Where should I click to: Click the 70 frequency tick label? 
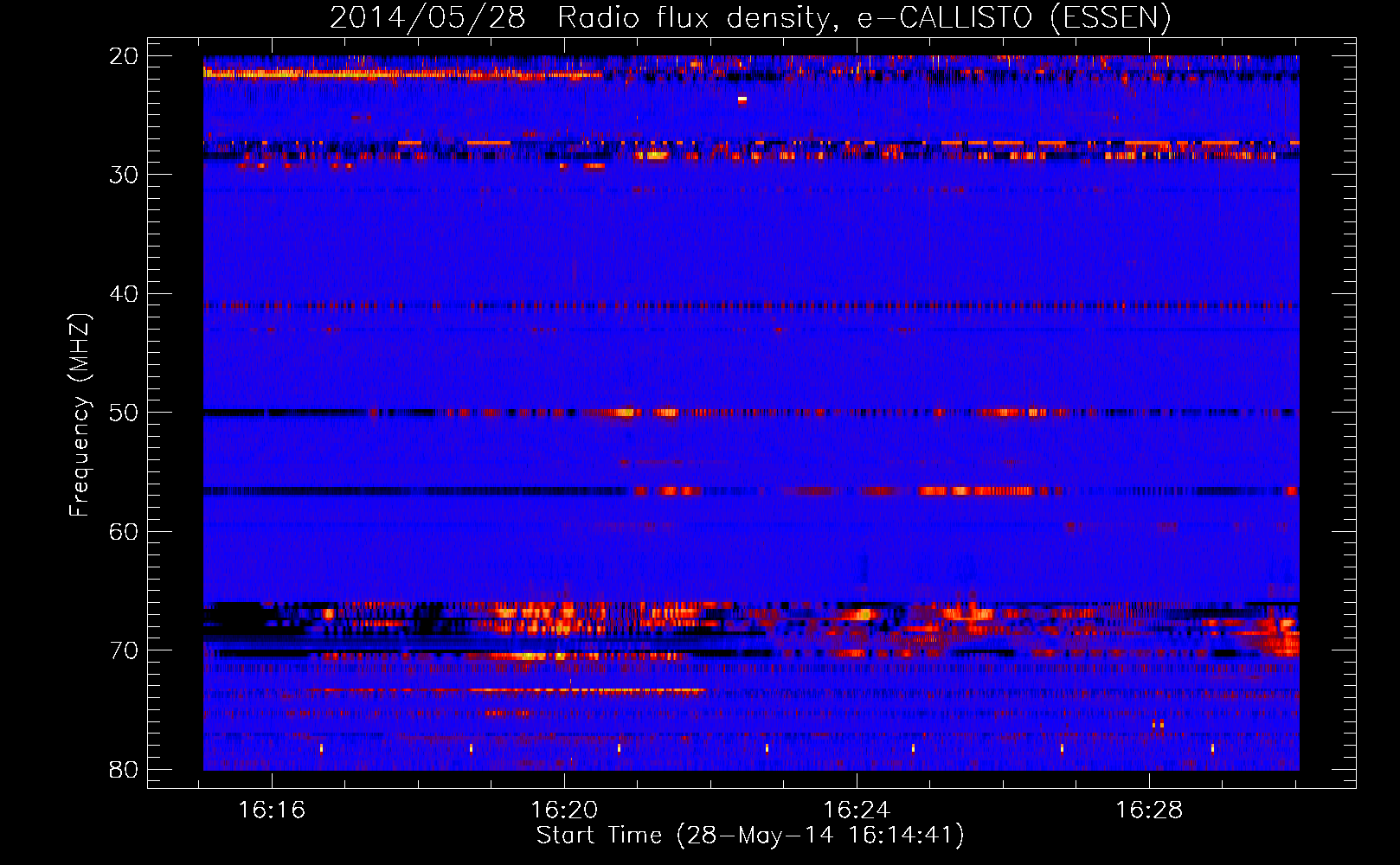point(124,650)
